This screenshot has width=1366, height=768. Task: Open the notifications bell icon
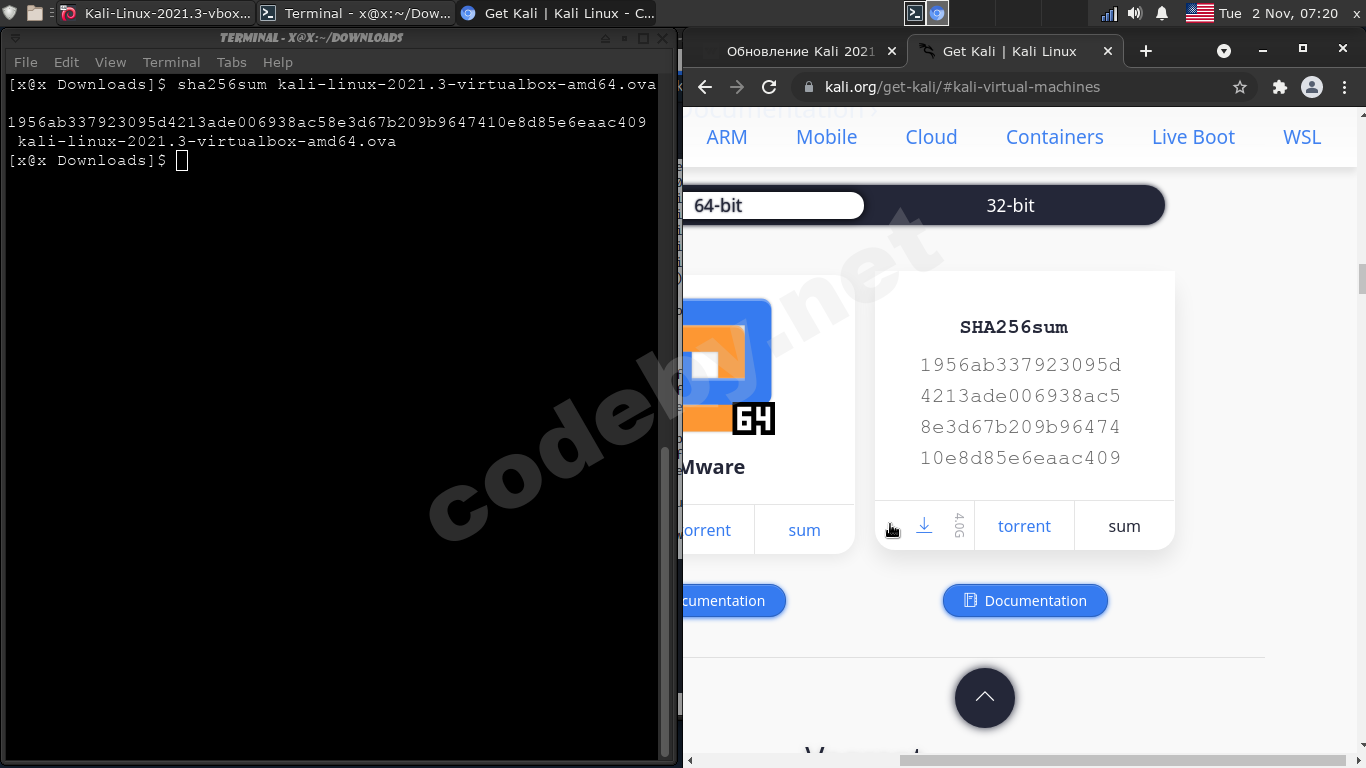click(1162, 13)
